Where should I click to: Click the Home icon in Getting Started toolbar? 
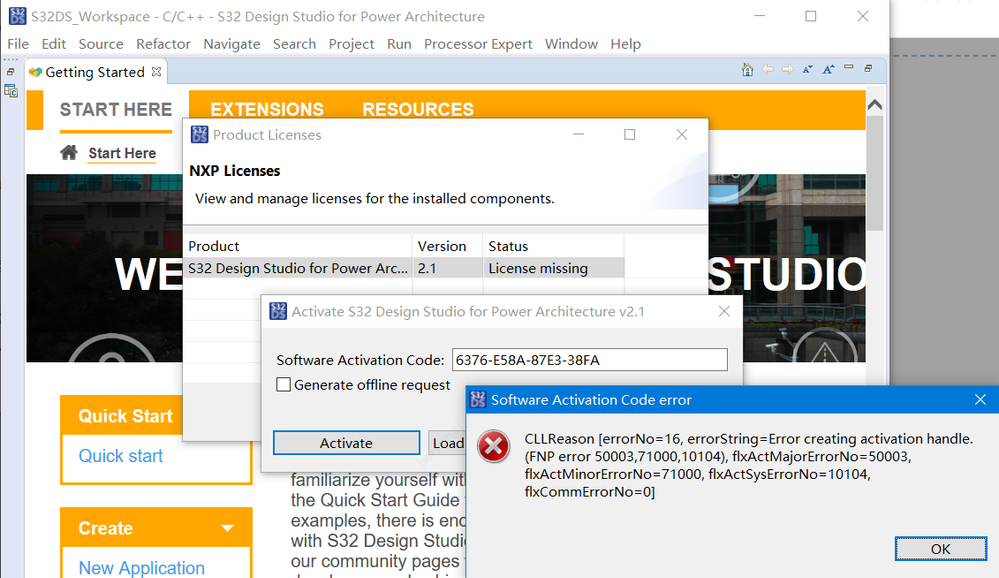point(747,69)
